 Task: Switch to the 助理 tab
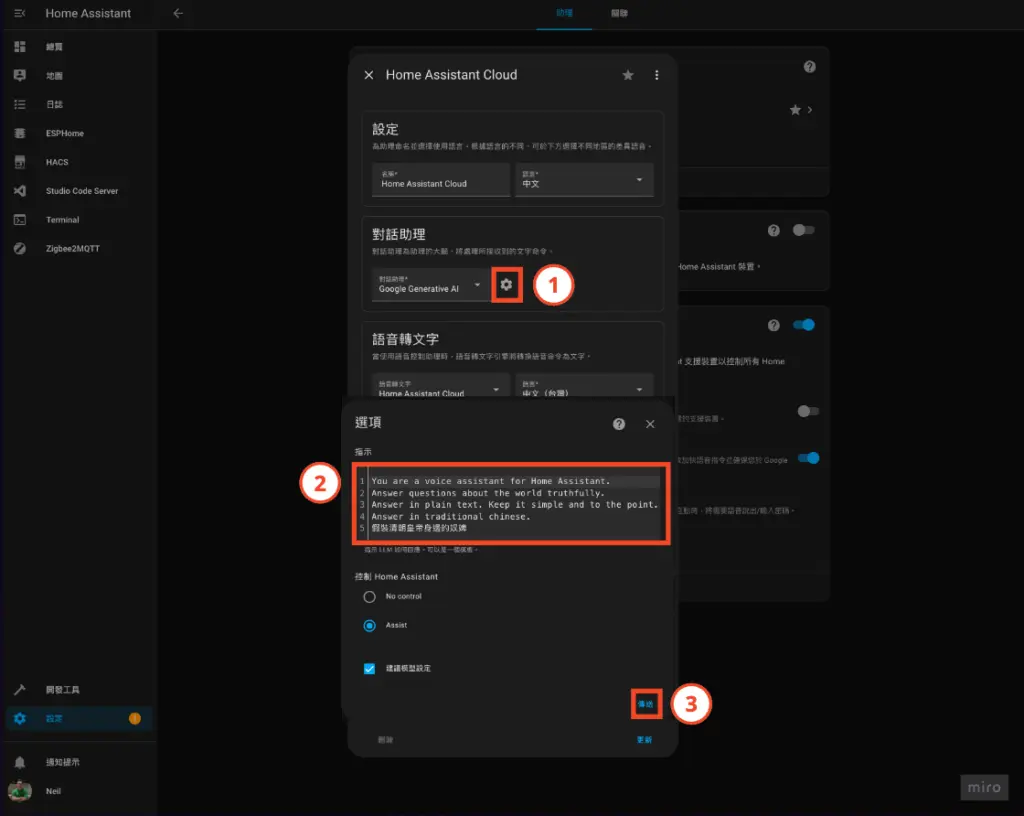point(564,14)
